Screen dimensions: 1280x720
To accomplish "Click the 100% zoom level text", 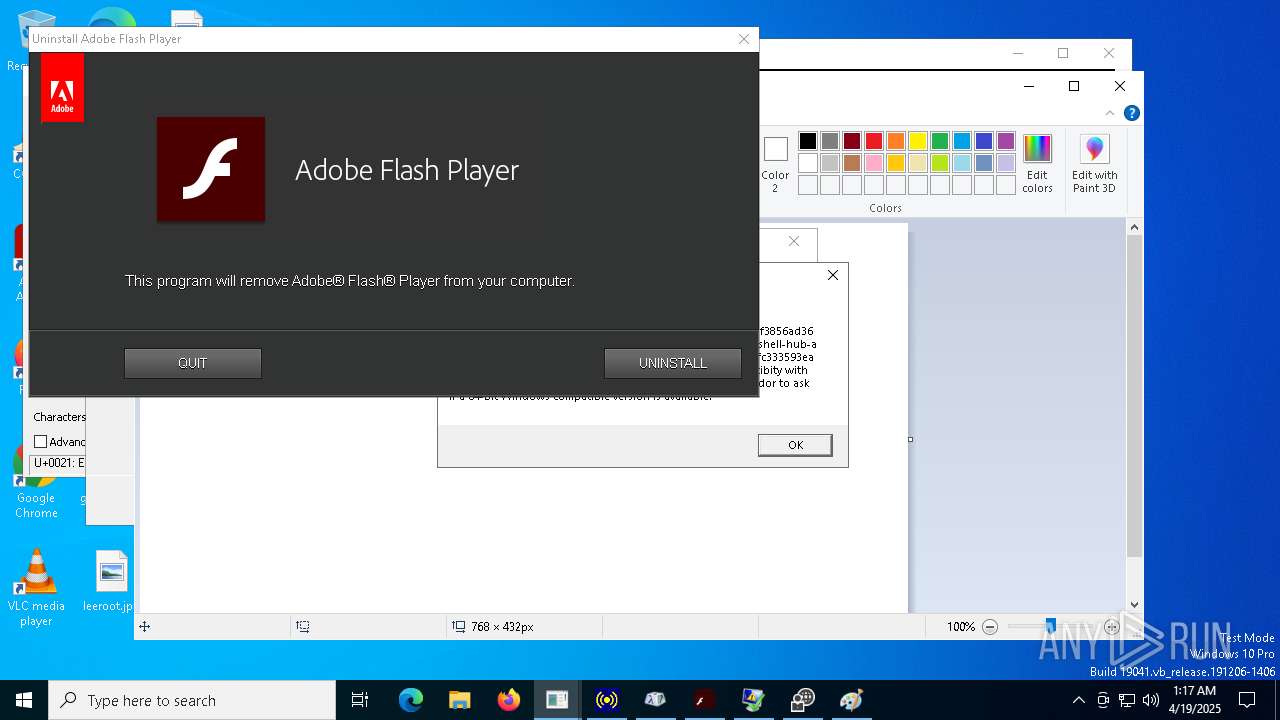I will [x=961, y=627].
